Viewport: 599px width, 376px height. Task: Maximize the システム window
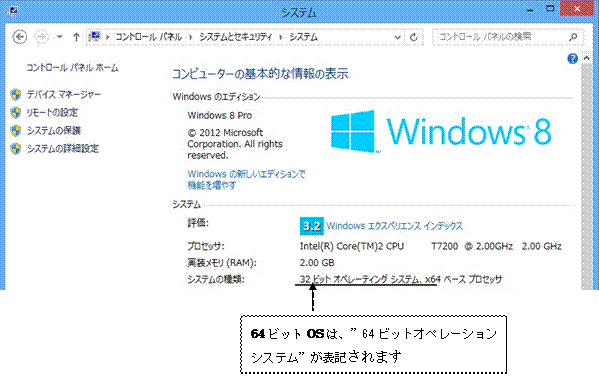pyautogui.click(x=550, y=9)
